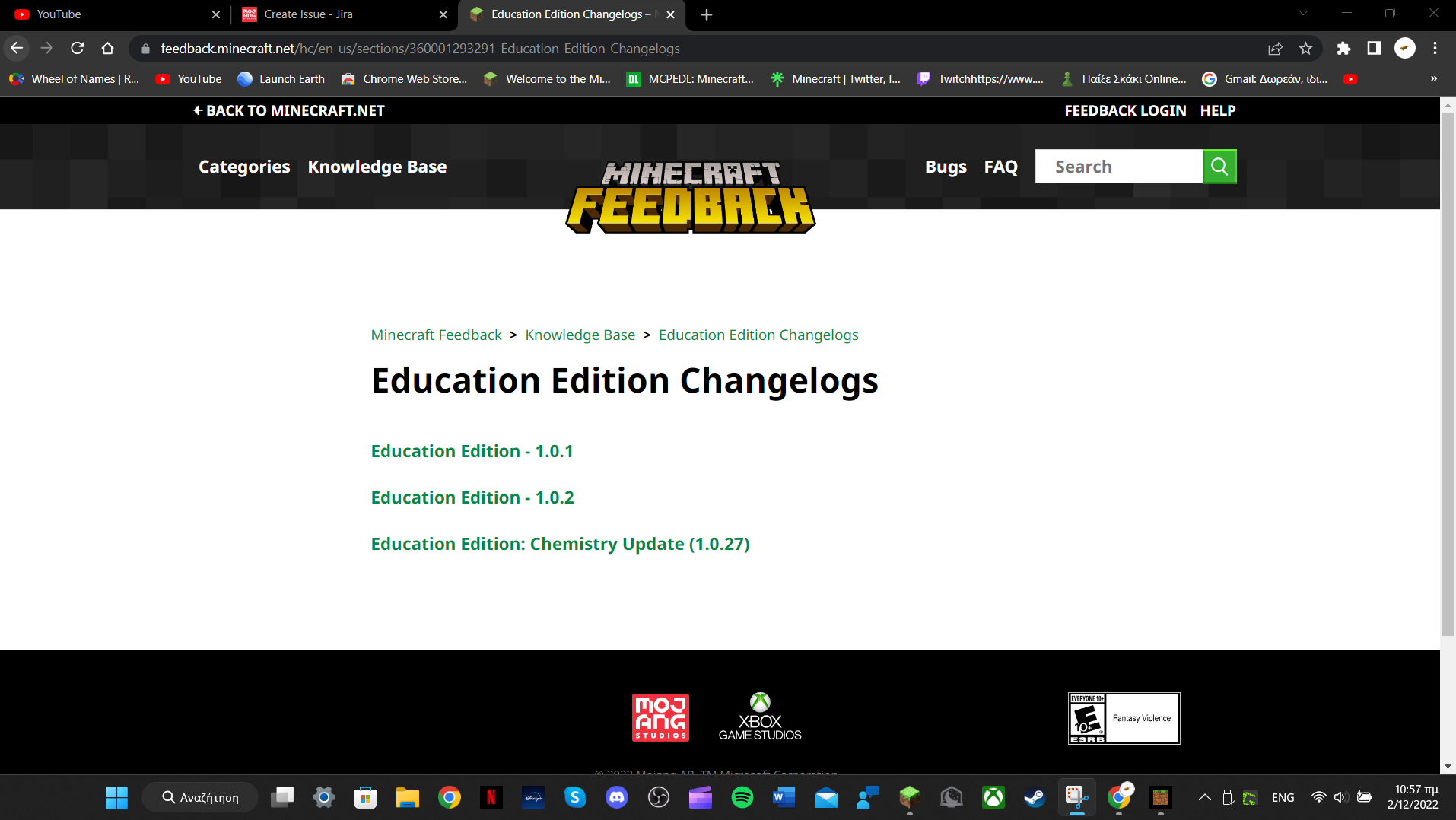The image size is (1456, 820).
Task: Open the clock and date flyout
Action: click(1413, 797)
